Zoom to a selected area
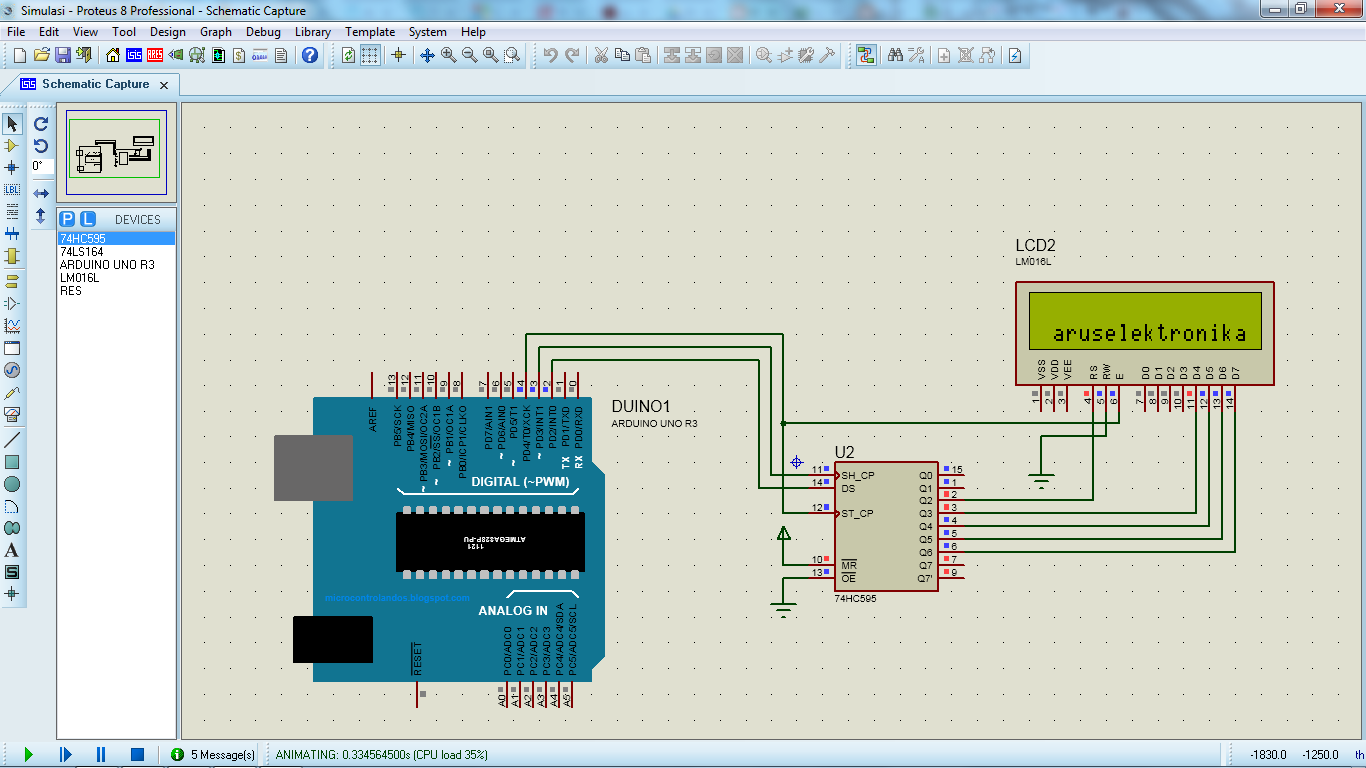The width and height of the screenshot is (1366, 768). click(x=512, y=55)
